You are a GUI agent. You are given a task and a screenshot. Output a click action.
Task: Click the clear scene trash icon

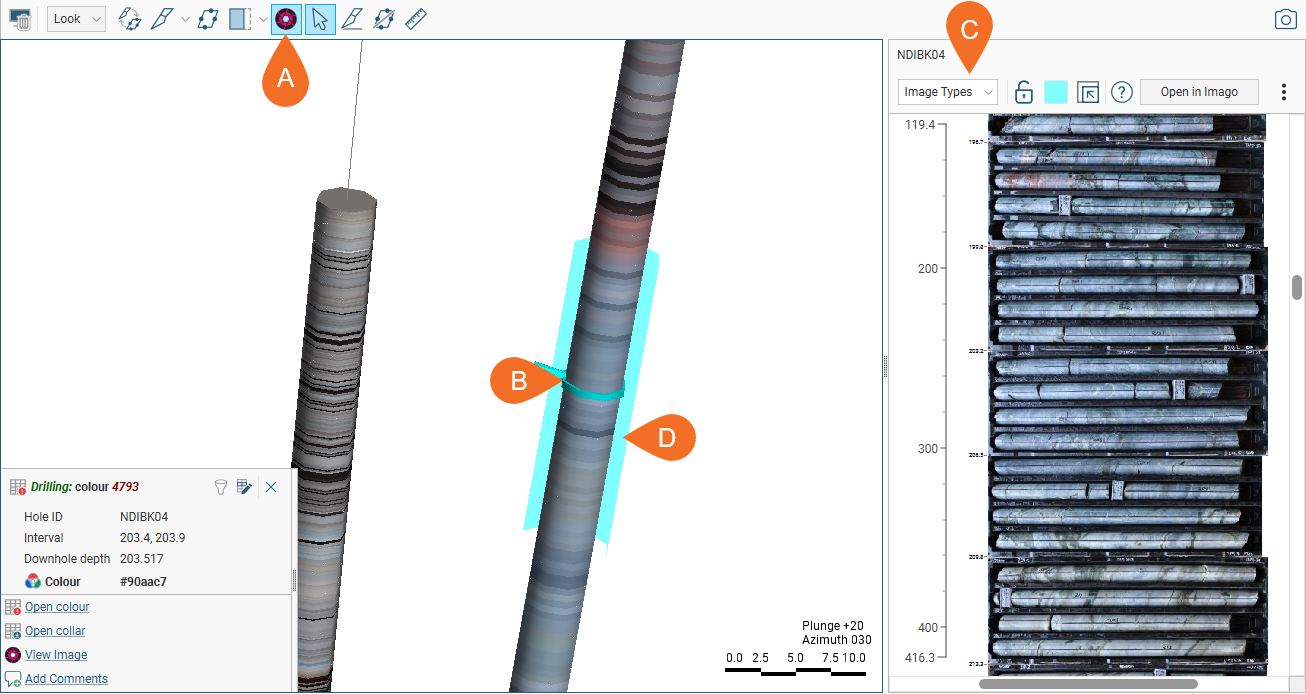coord(20,19)
